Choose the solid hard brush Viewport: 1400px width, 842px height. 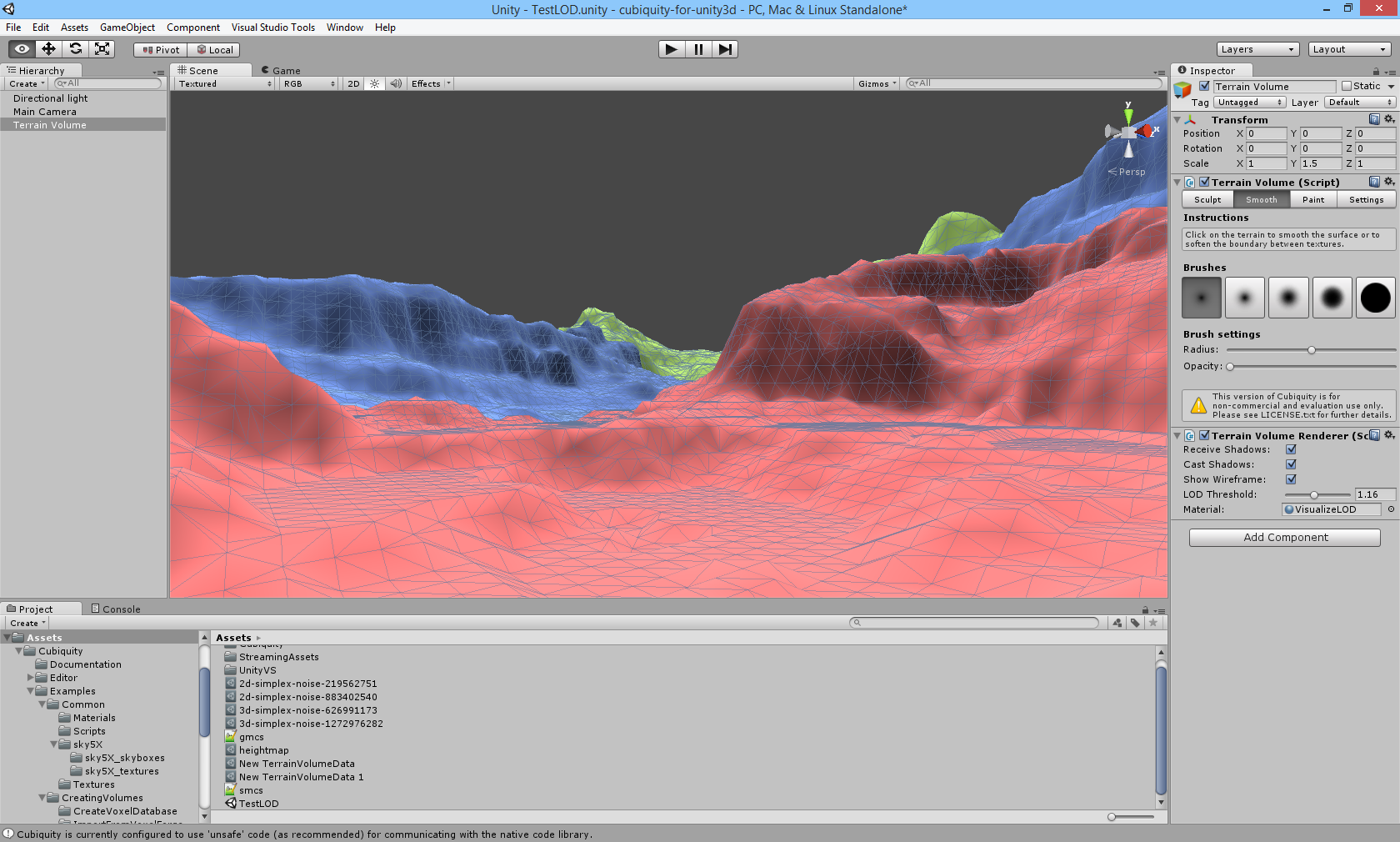(1376, 298)
